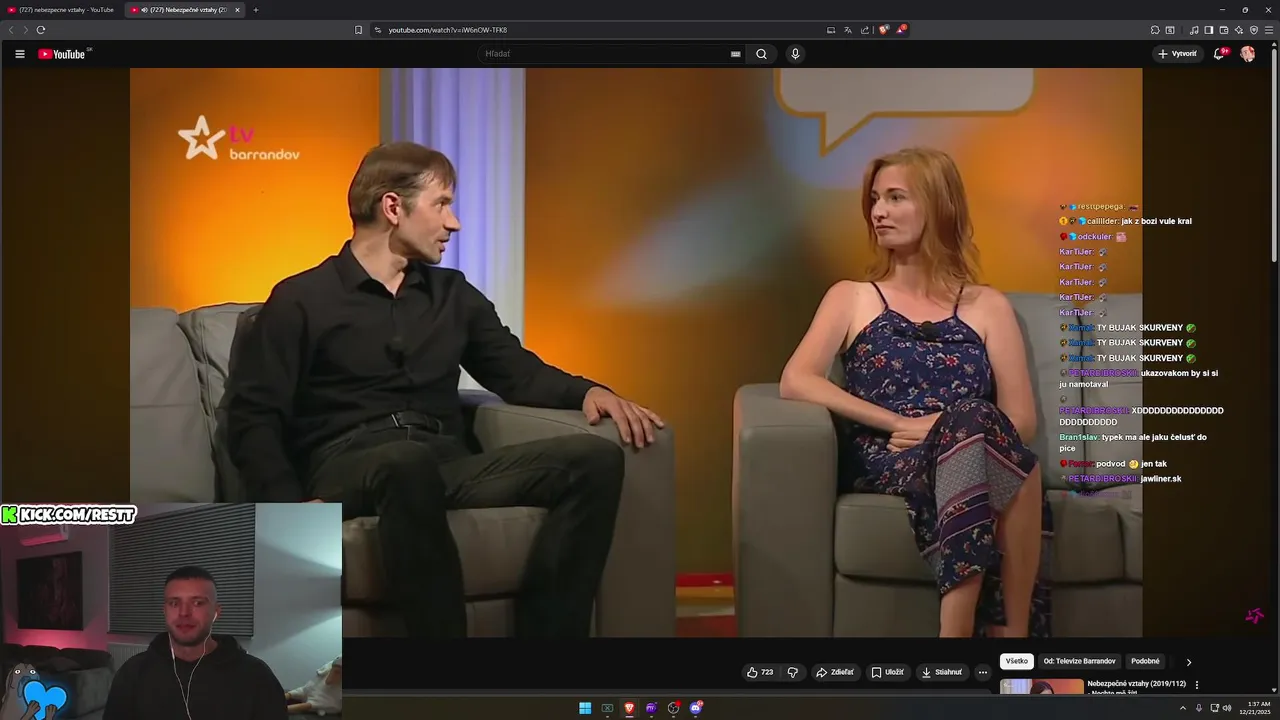Open the YouTube account avatar menu
The width and height of the screenshot is (1280, 720).
coord(1247,54)
